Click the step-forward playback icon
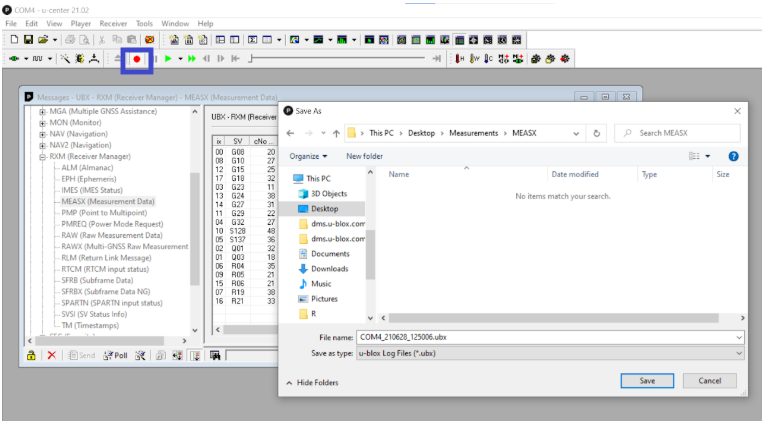This screenshot has height=425, width=764. pyautogui.click(x=221, y=58)
